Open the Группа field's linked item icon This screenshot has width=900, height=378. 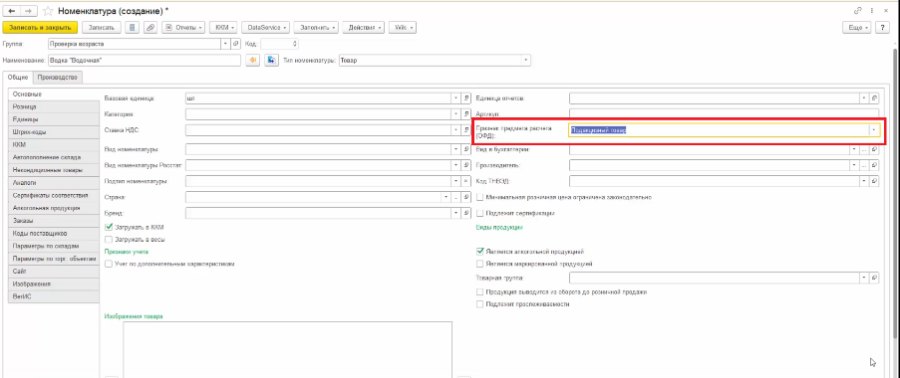236,44
